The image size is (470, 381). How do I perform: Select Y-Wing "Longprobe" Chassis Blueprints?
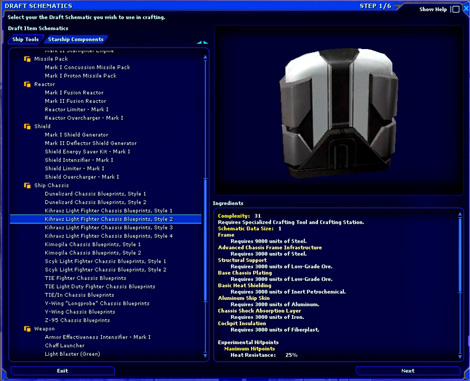(x=97, y=303)
